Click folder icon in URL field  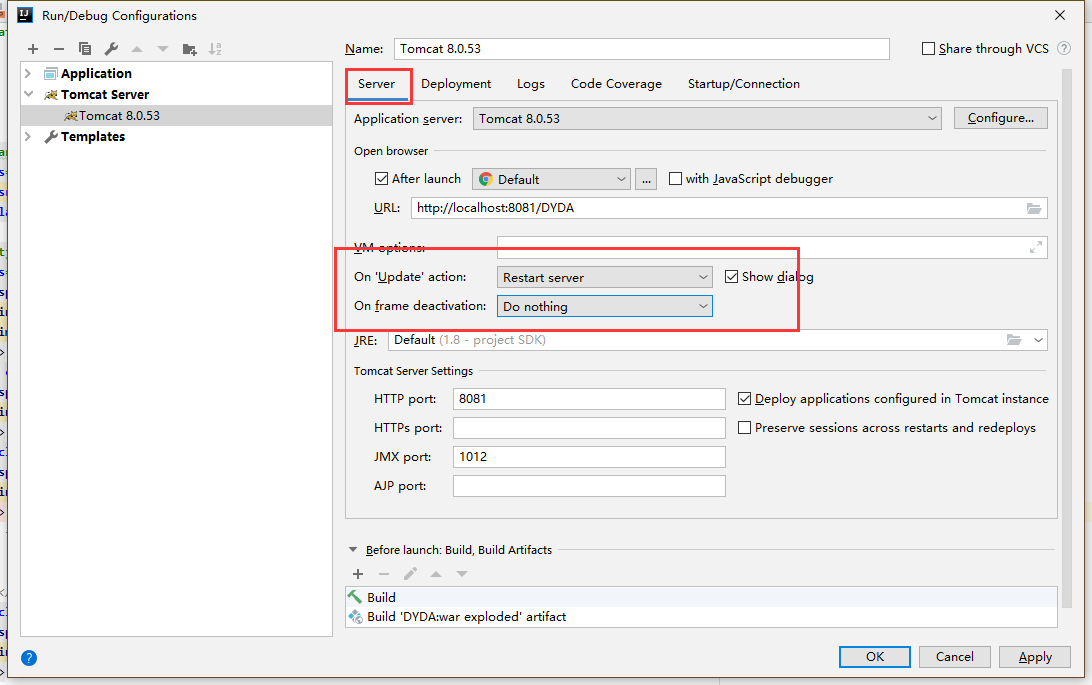coord(1034,208)
